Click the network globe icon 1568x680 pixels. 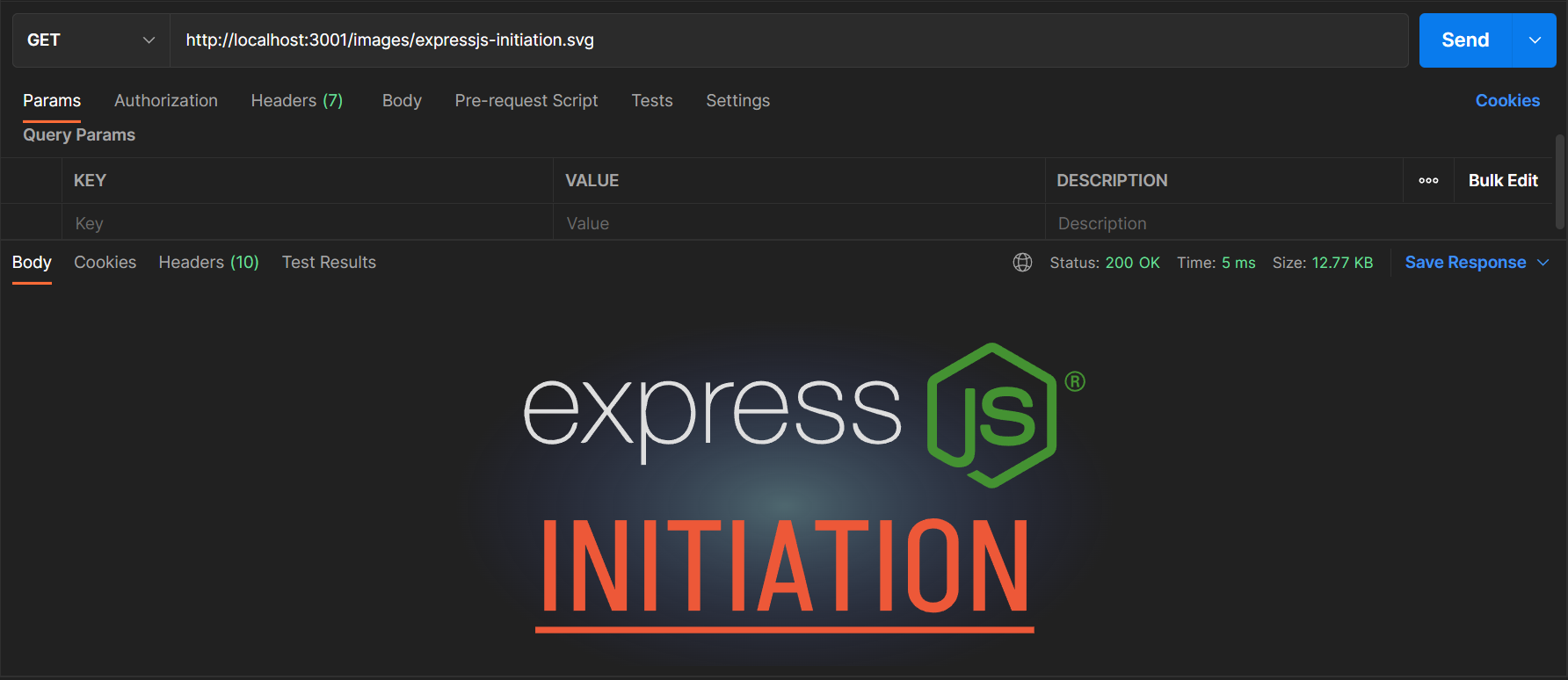click(1022, 263)
